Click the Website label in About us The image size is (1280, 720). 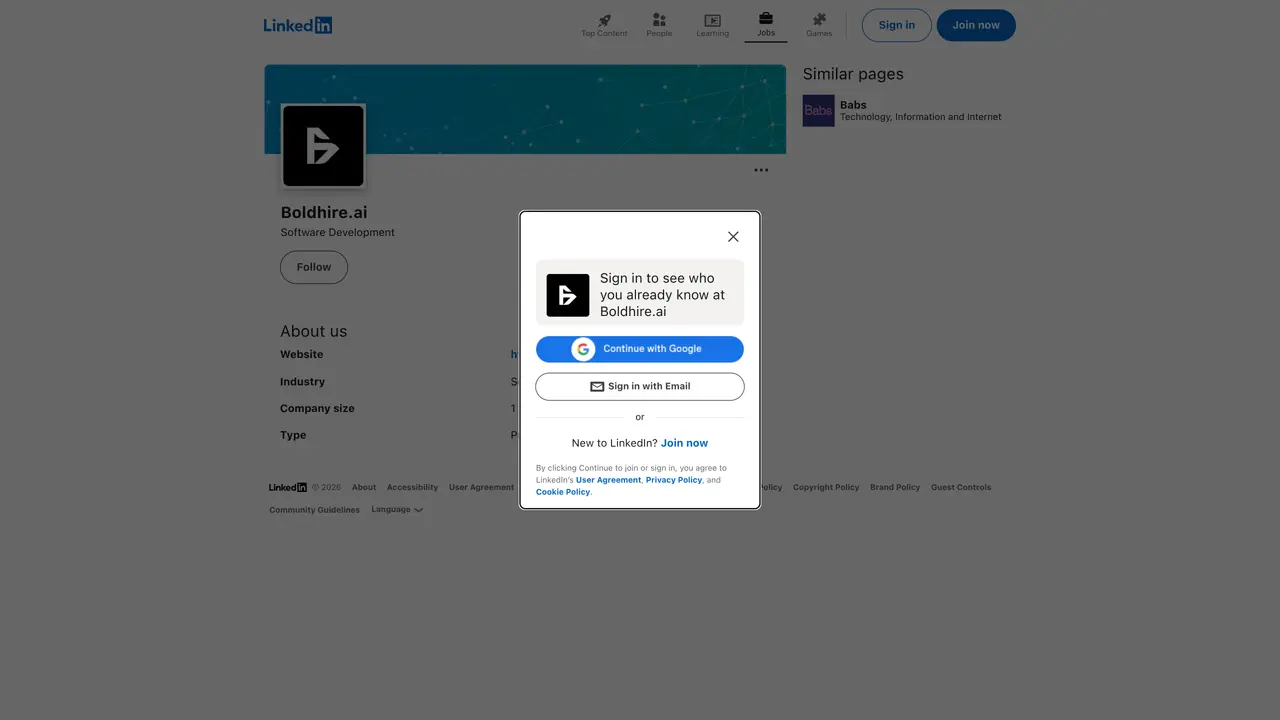coord(302,355)
